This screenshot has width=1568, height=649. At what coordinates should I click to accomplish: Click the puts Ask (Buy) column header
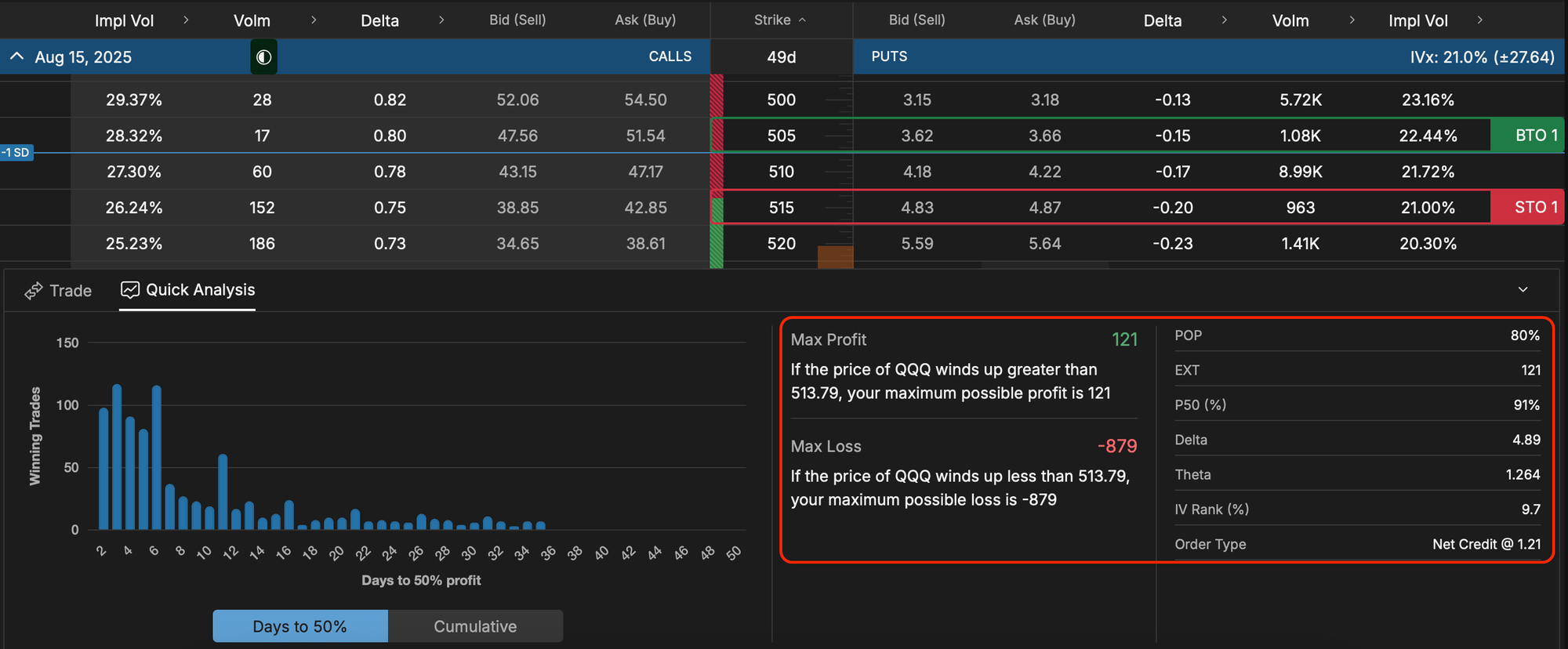(x=1045, y=20)
